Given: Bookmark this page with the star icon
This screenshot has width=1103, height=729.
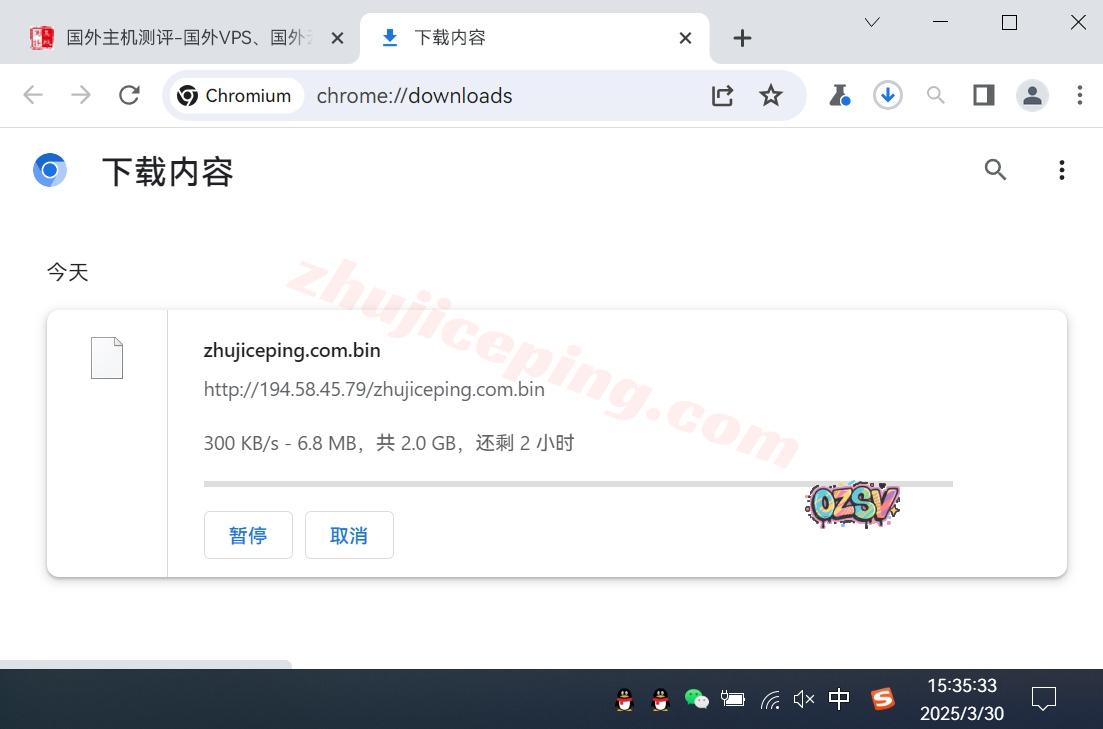Looking at the screenshot, I should [x=770, y=95].
